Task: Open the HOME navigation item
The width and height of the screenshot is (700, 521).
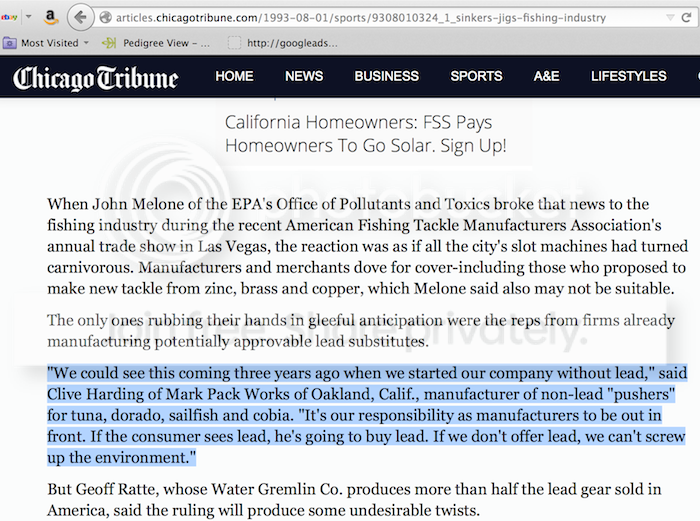Action: coord(234,76)
